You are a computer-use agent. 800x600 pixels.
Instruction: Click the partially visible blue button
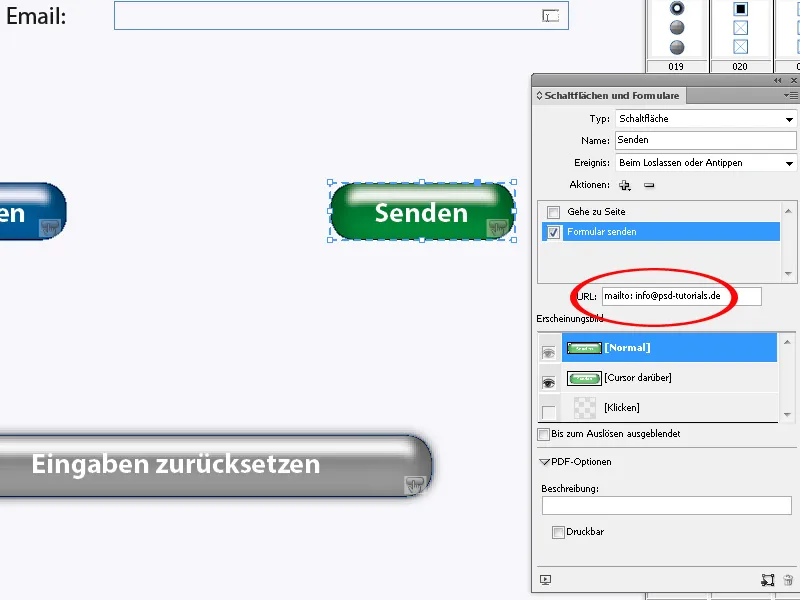click(33, 211)
